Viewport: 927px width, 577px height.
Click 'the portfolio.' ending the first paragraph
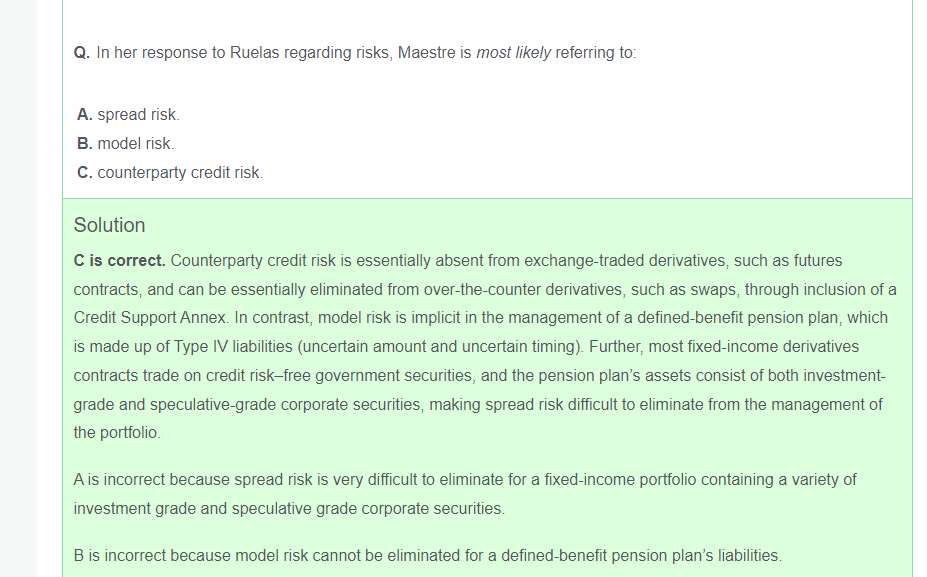tap(116, 433)
